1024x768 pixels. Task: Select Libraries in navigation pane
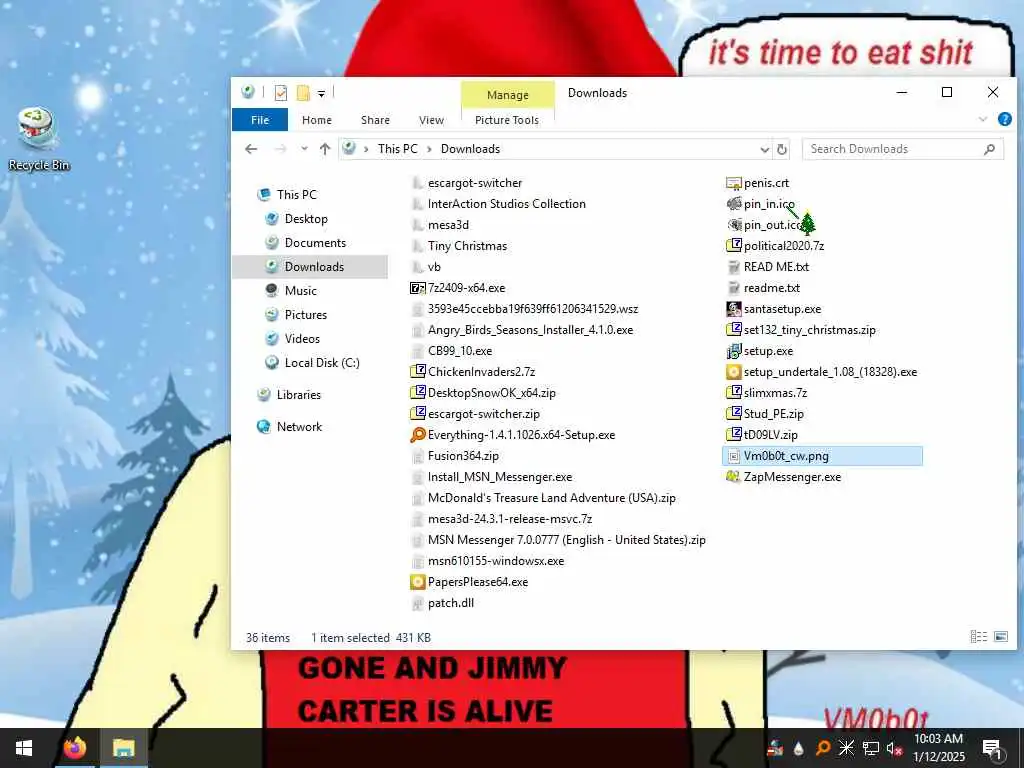[298, 395]
